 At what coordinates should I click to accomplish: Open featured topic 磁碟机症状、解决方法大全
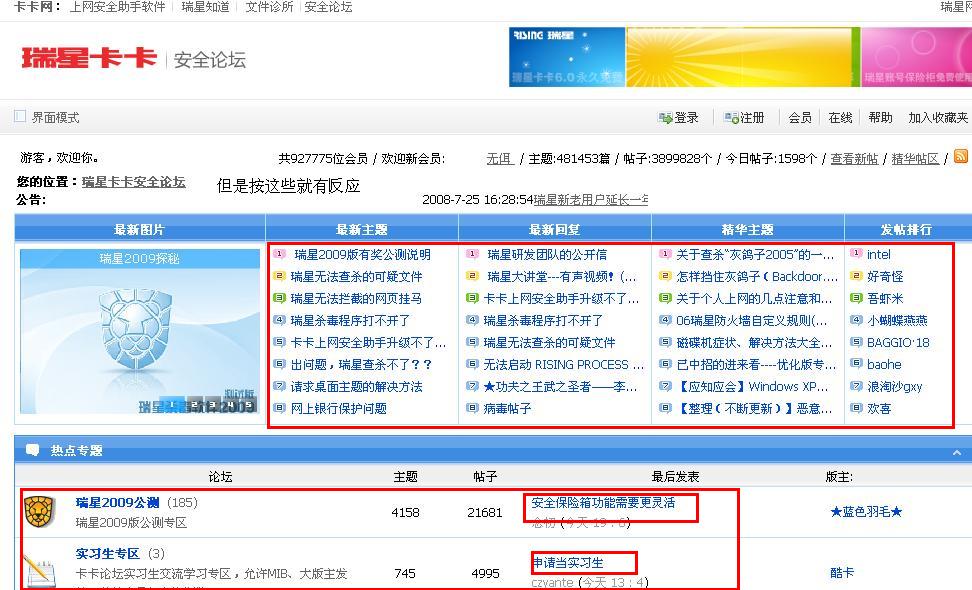(754, 343)
